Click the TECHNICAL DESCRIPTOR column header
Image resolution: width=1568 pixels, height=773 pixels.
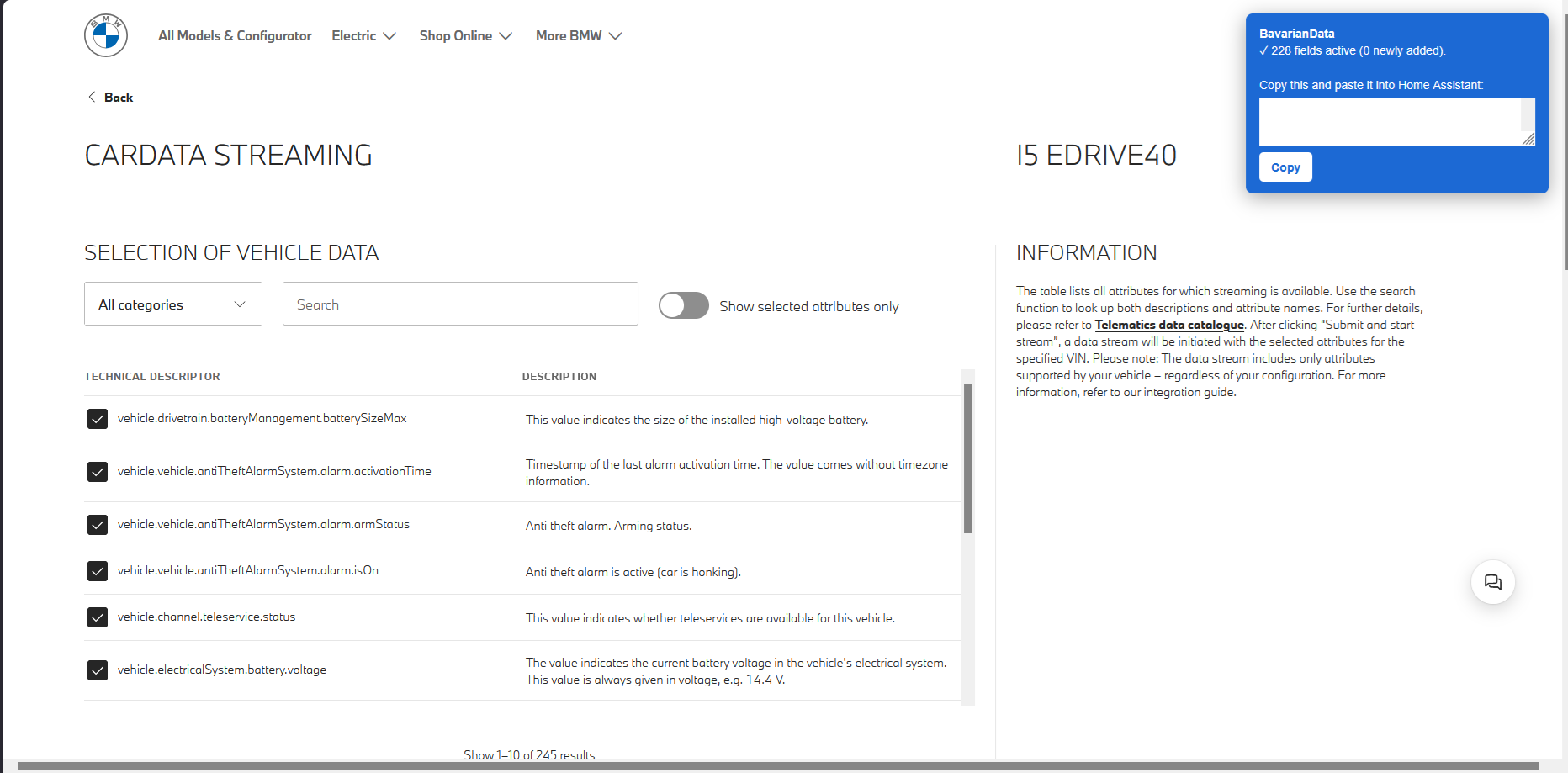pyautogui.click(x=152, y=377)
